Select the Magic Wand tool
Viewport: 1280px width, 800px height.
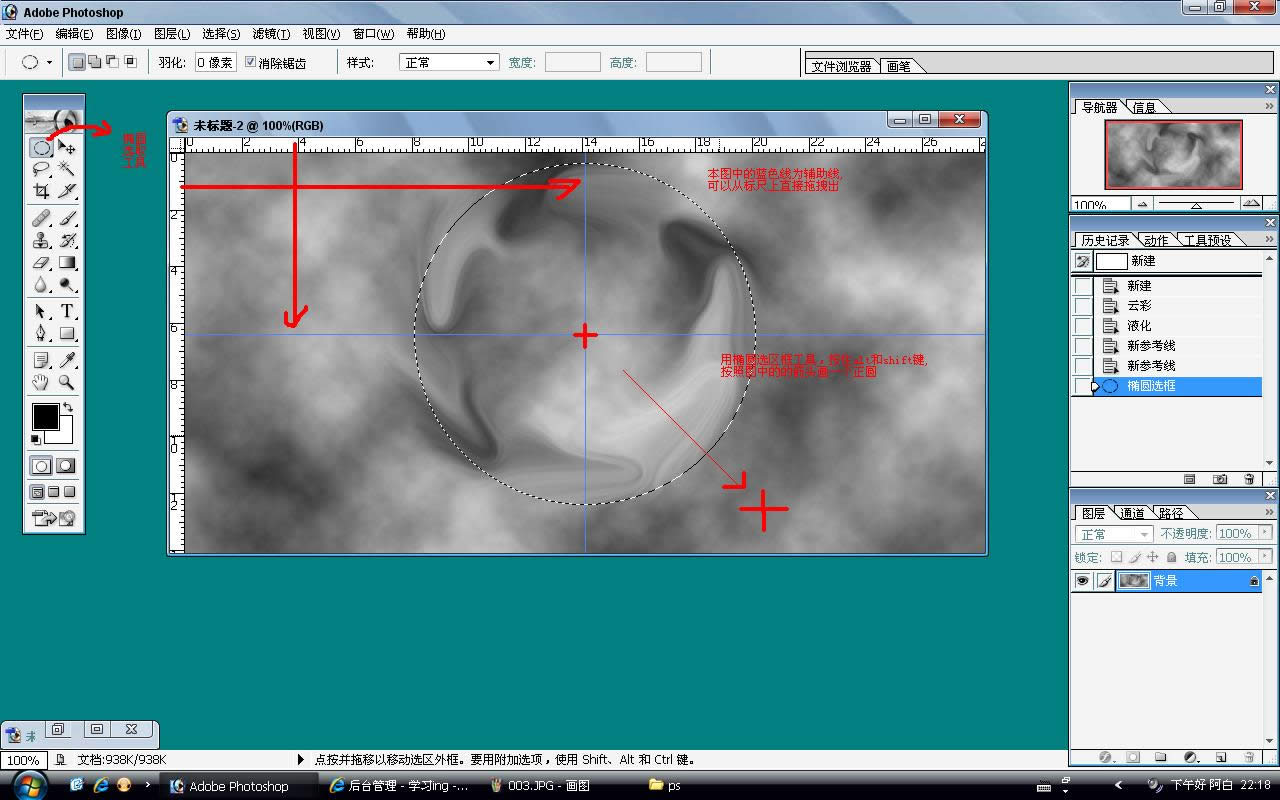click(67, 169)
